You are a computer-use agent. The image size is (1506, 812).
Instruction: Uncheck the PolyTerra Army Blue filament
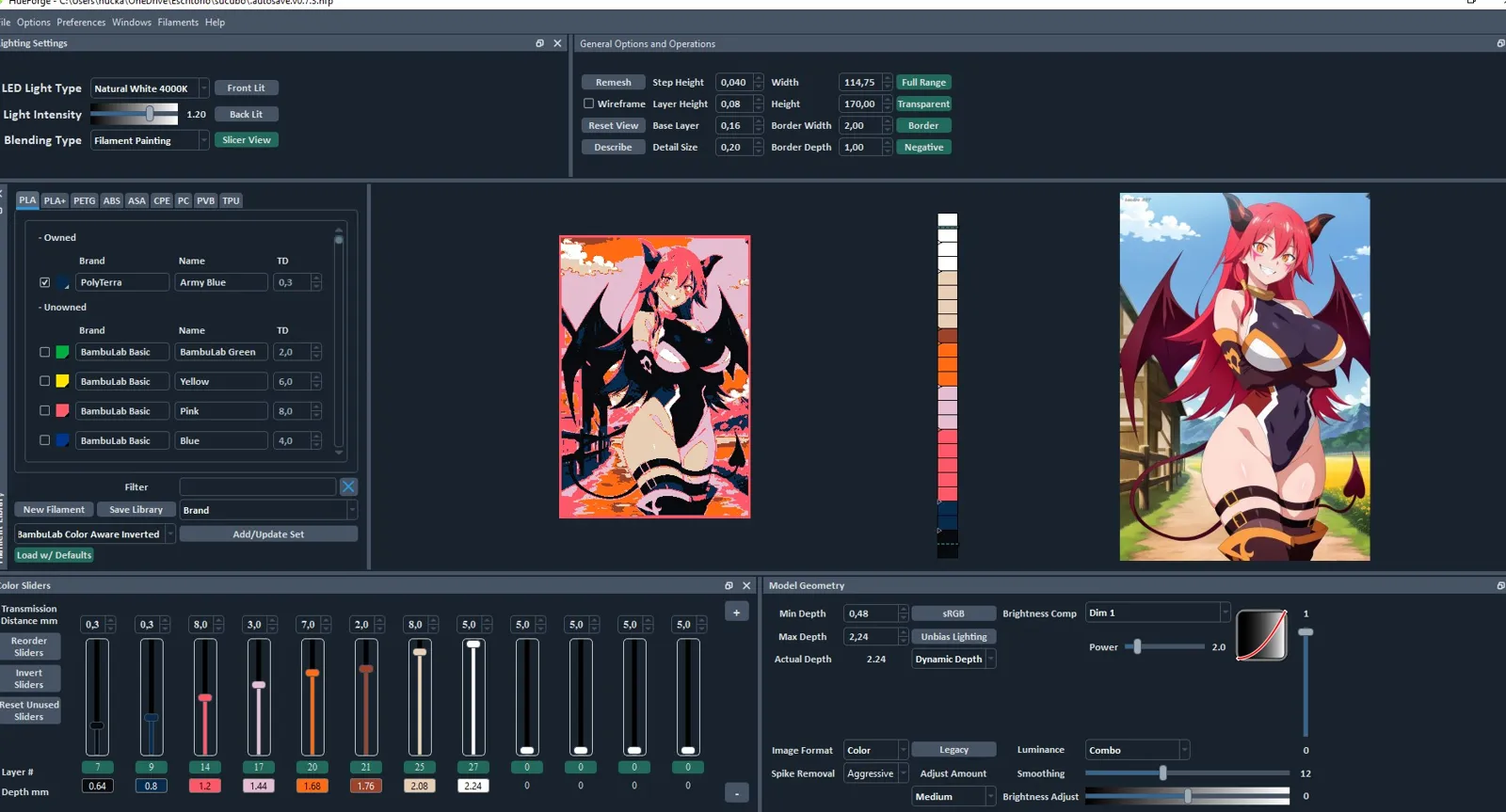44,282
